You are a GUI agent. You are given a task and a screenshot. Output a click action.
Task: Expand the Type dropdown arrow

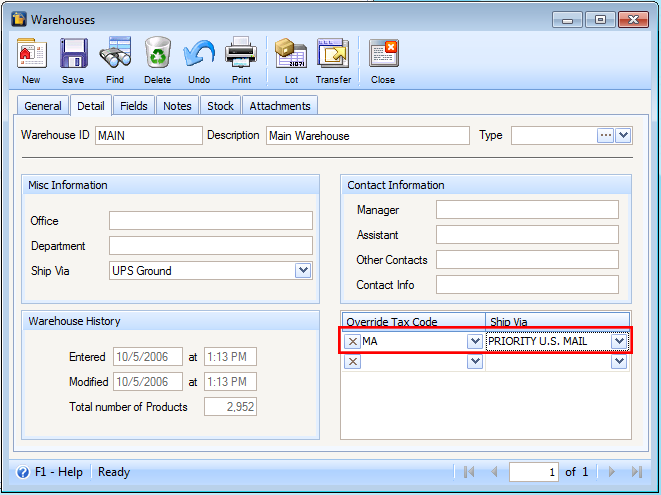point(623,136)
